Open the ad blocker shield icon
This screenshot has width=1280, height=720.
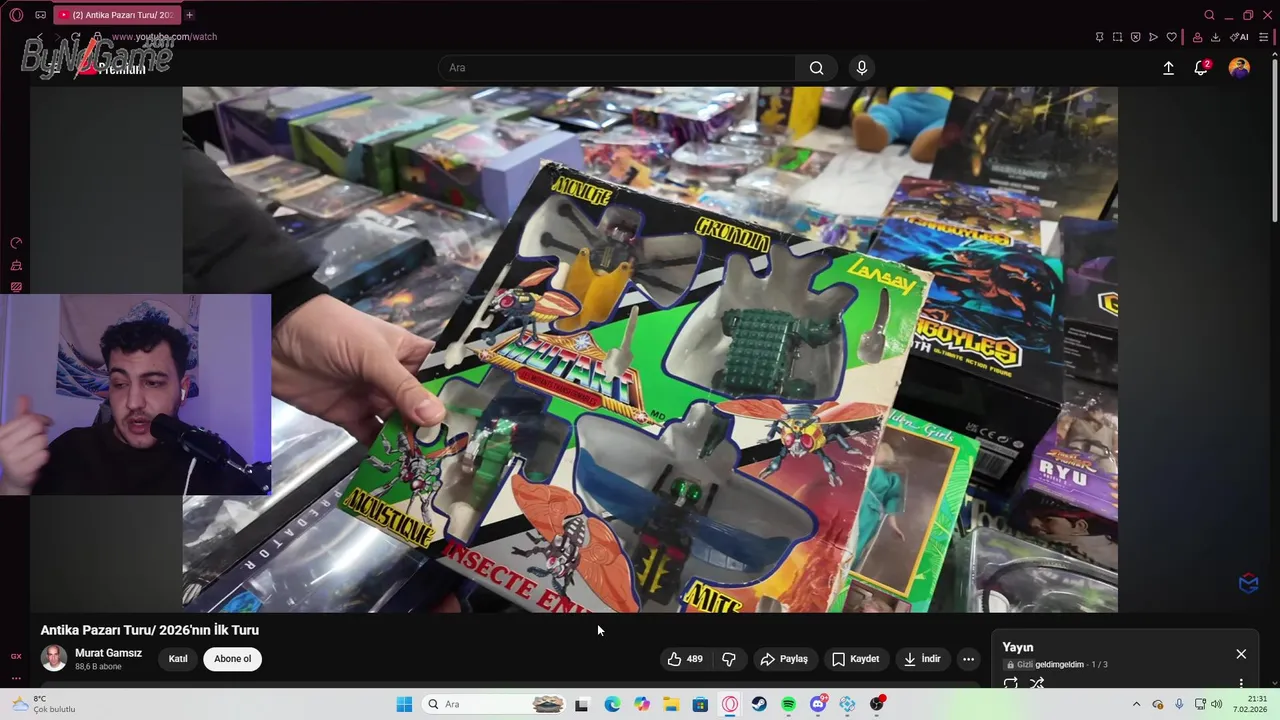pos(1135,37)
